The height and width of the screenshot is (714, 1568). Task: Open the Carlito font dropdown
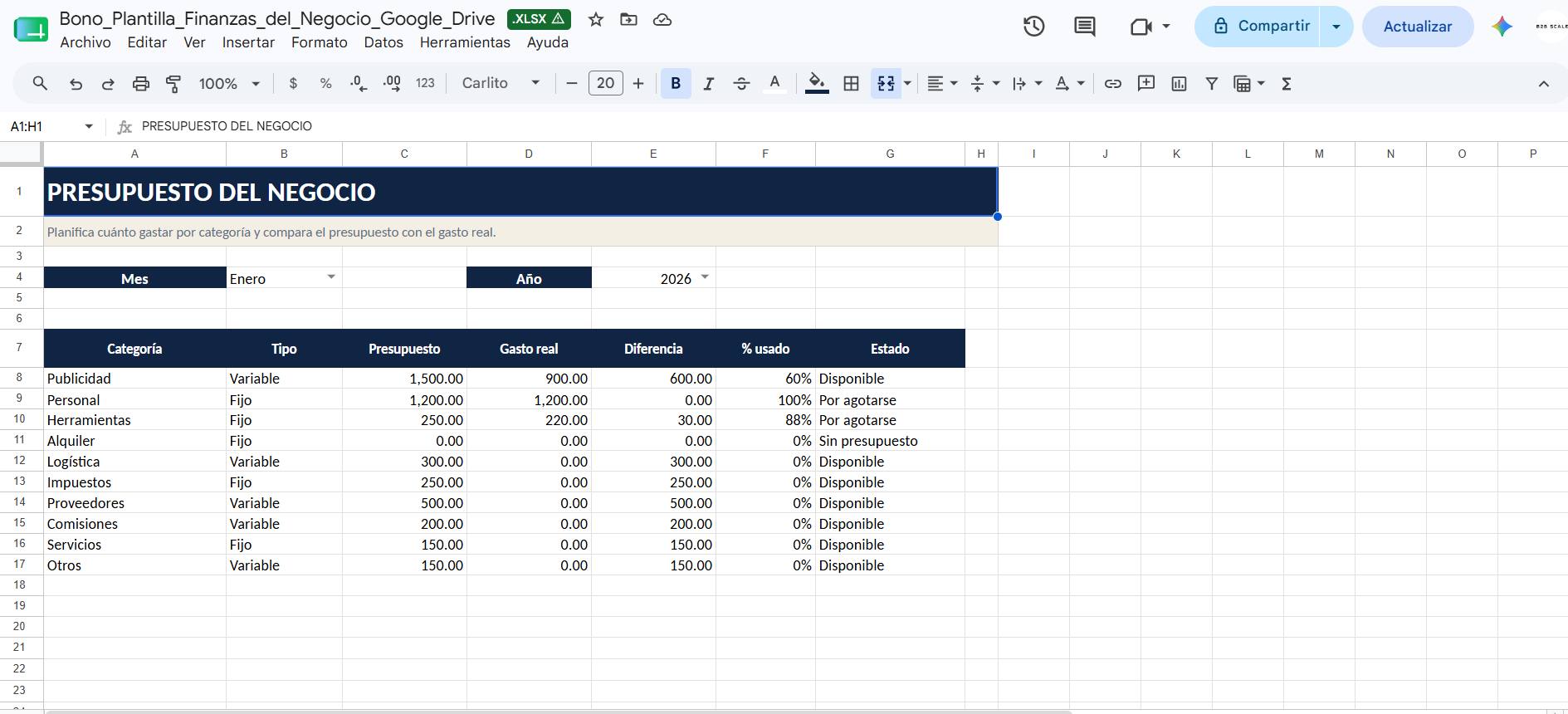click(501, 83)
